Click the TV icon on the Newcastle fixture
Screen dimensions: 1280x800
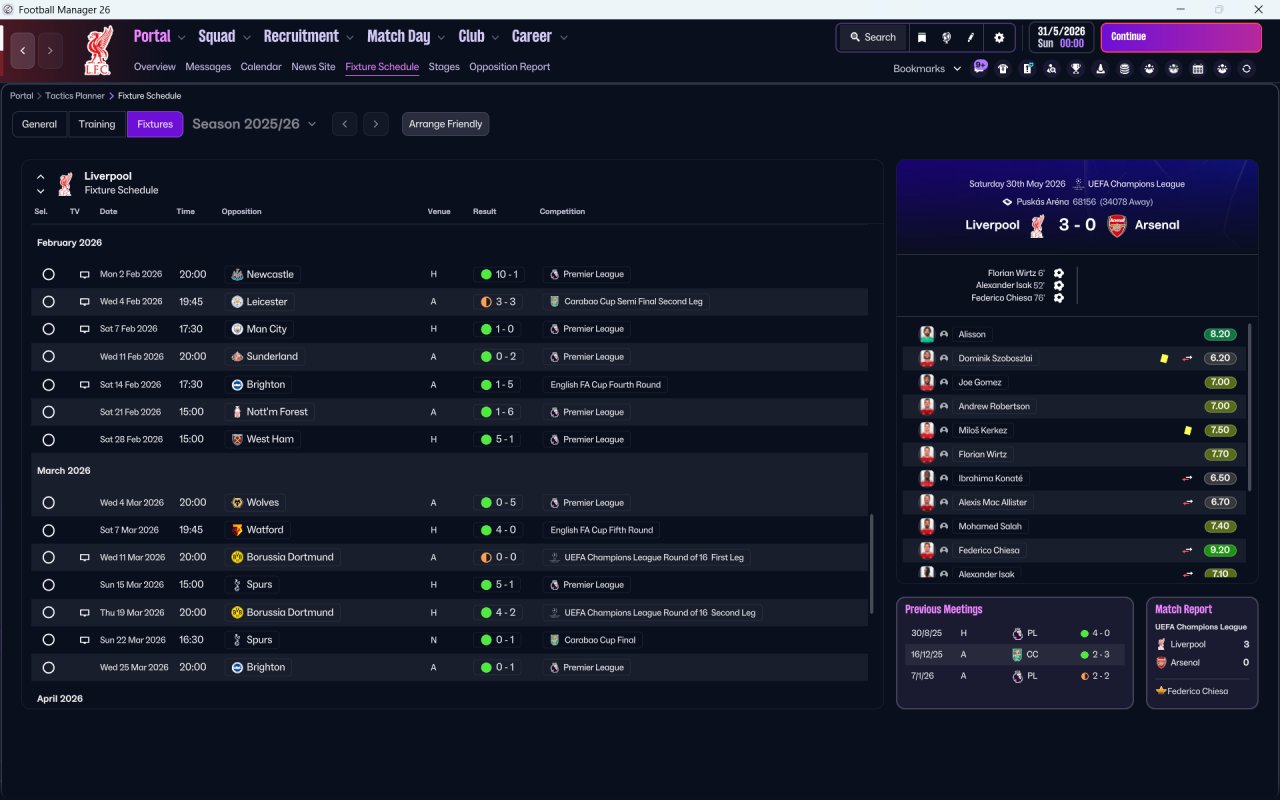tap(85, 274)
